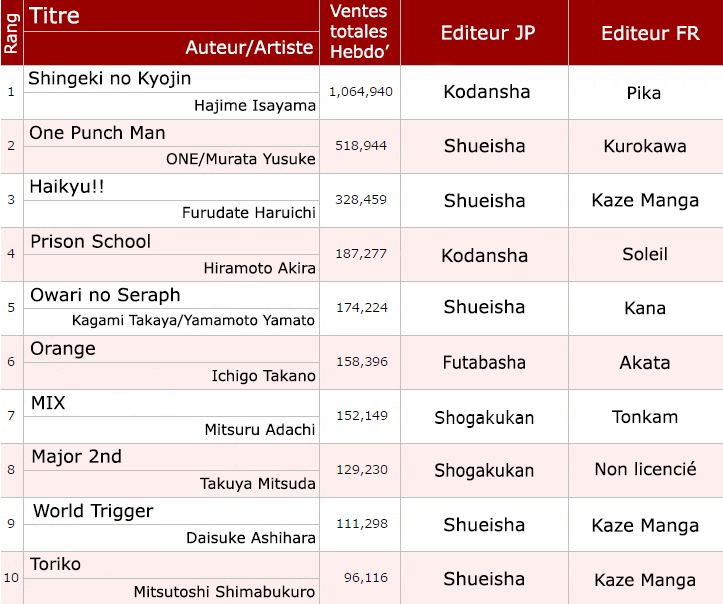Click 'Kana' publisher cell
This screenshot has height=604, width=723.
pyautogui.click(x=645, y=308)
